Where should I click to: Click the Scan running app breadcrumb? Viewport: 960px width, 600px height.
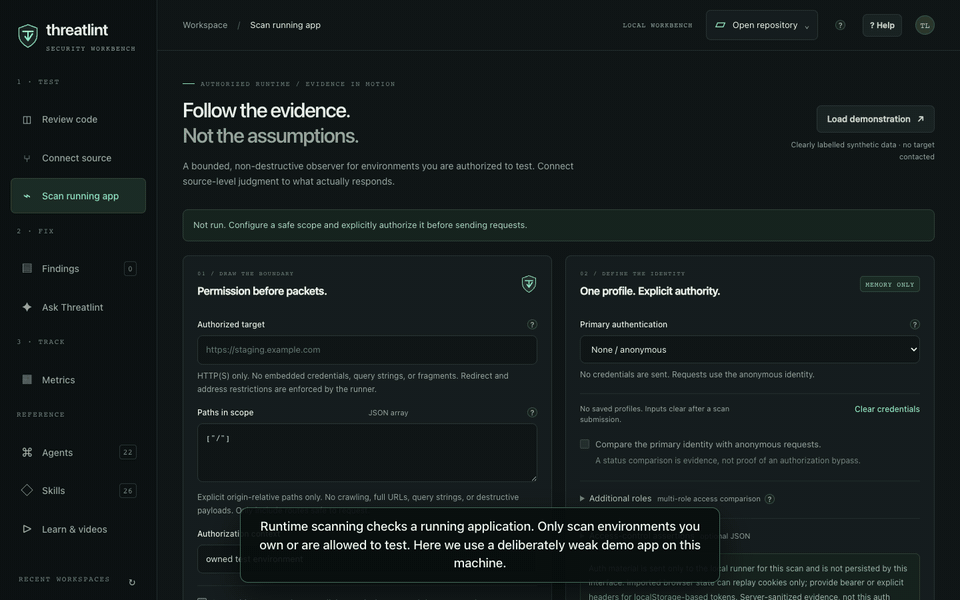pyautogui.click(x=285, y=25)
